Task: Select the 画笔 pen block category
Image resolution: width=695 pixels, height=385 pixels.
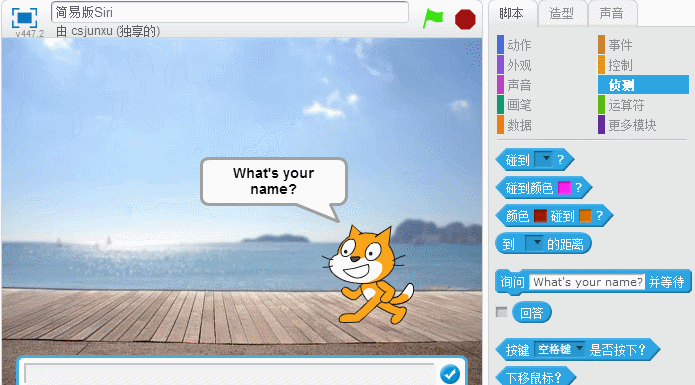Action: [x=519, y=105]
